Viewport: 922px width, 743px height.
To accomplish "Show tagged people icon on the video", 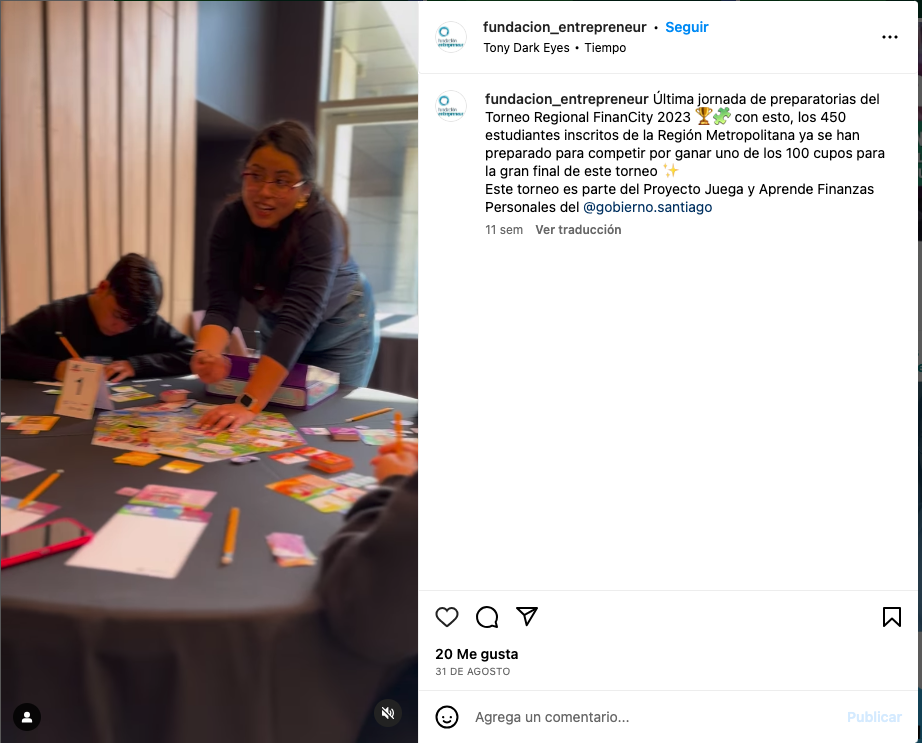I will (x=27, y=717).
